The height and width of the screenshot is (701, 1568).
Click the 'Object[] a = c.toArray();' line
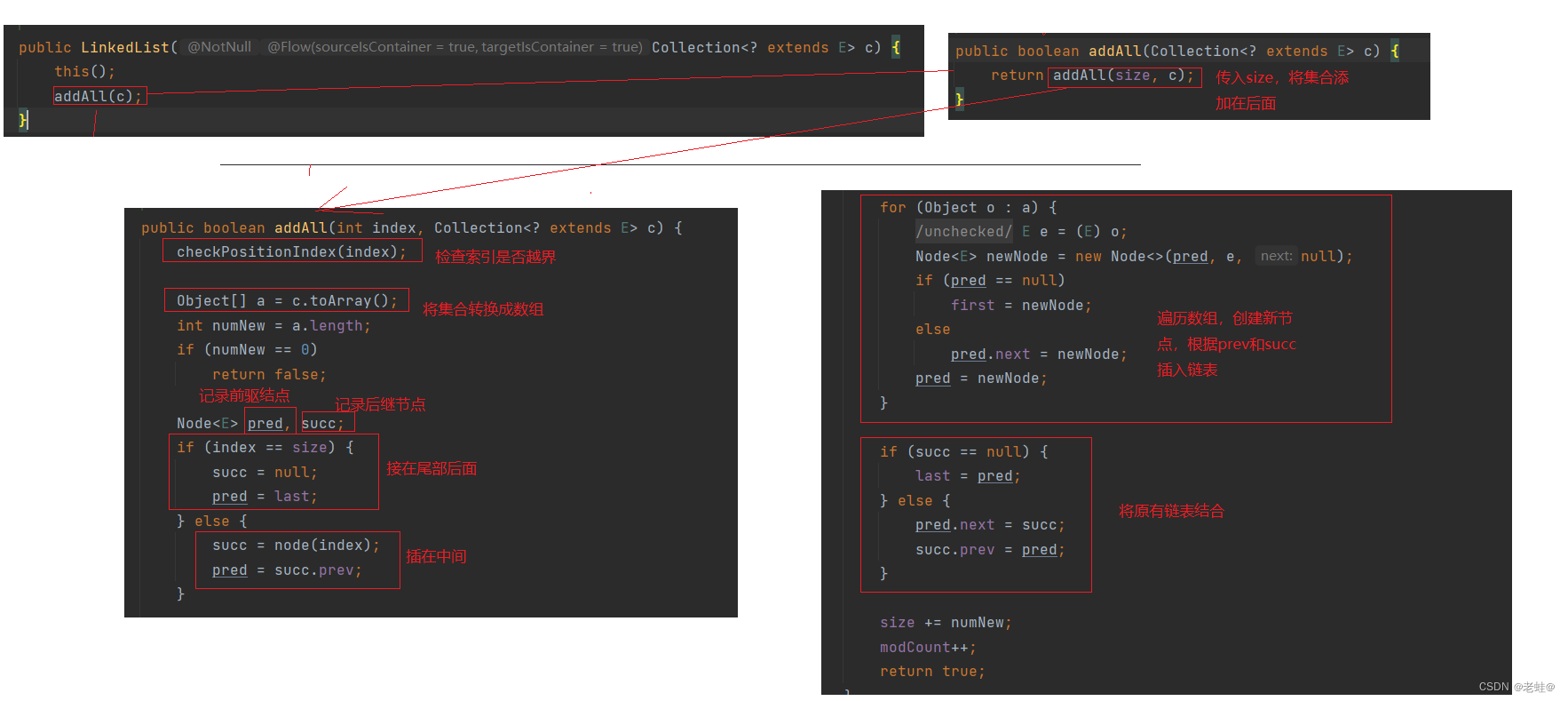(287, 300)
